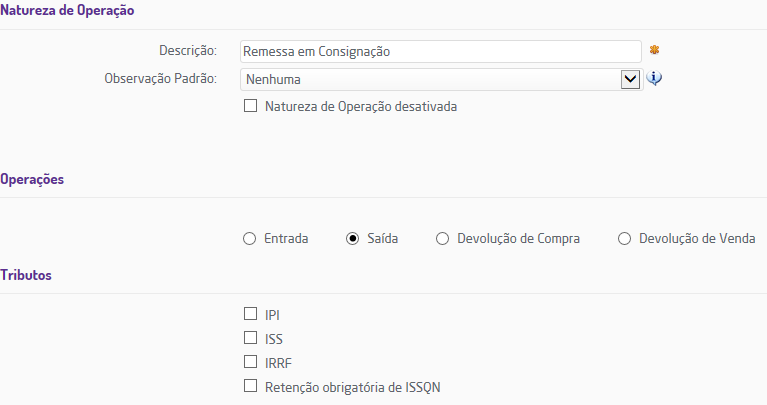767x405 pixels.
Task: Click the Retenção obrigatória de ISSQN label text
Action: tap(361, 386)
